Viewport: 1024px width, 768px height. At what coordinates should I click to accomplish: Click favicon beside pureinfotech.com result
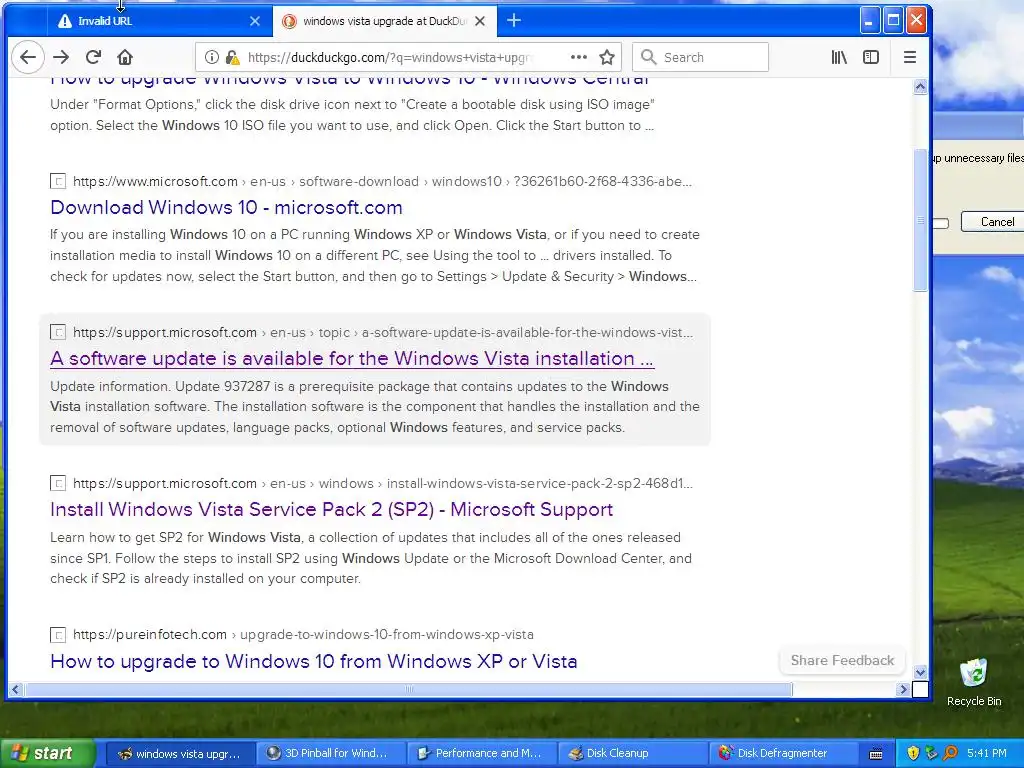click(x=58, y=634)
